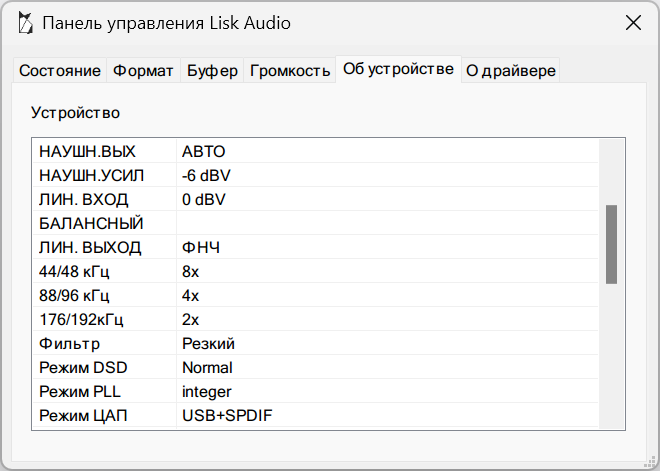Screen dimensions: 660x471
Task: Click the Lisk Audio app icon in title bar
Action: [x=24, y=23]
